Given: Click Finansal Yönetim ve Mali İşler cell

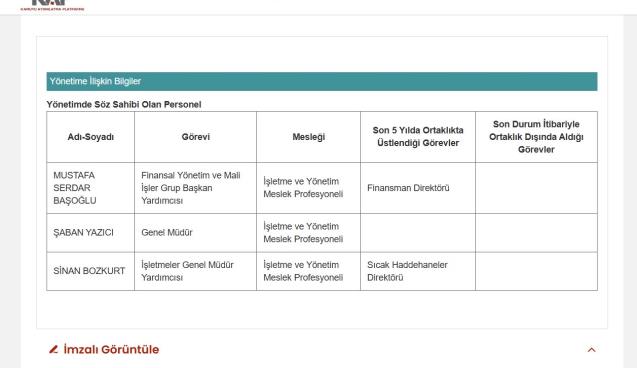Looking at the screenshot, I should [x=195, y=188].
